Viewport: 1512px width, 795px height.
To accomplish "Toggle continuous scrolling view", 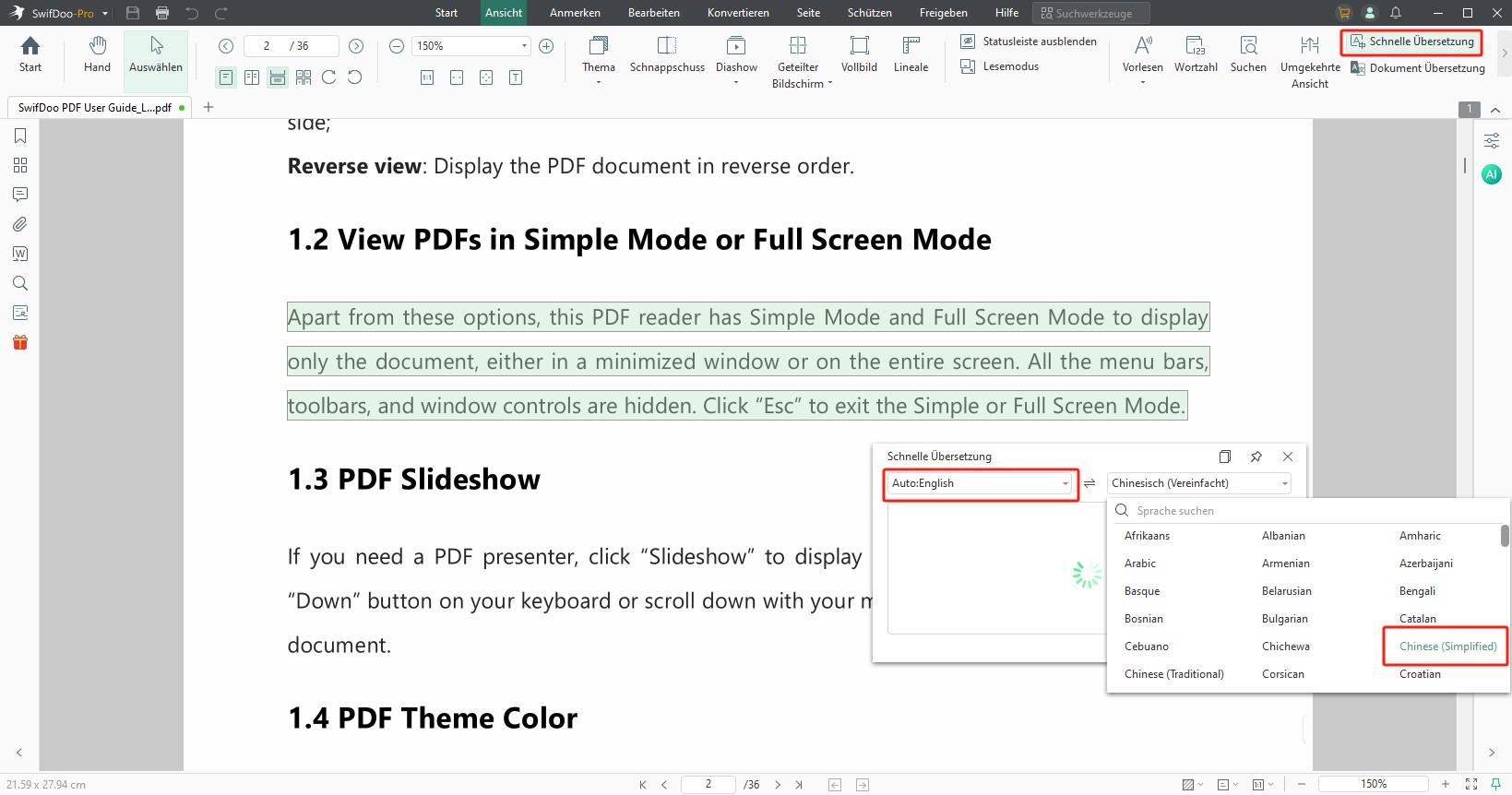I will (x=278, y=77).
